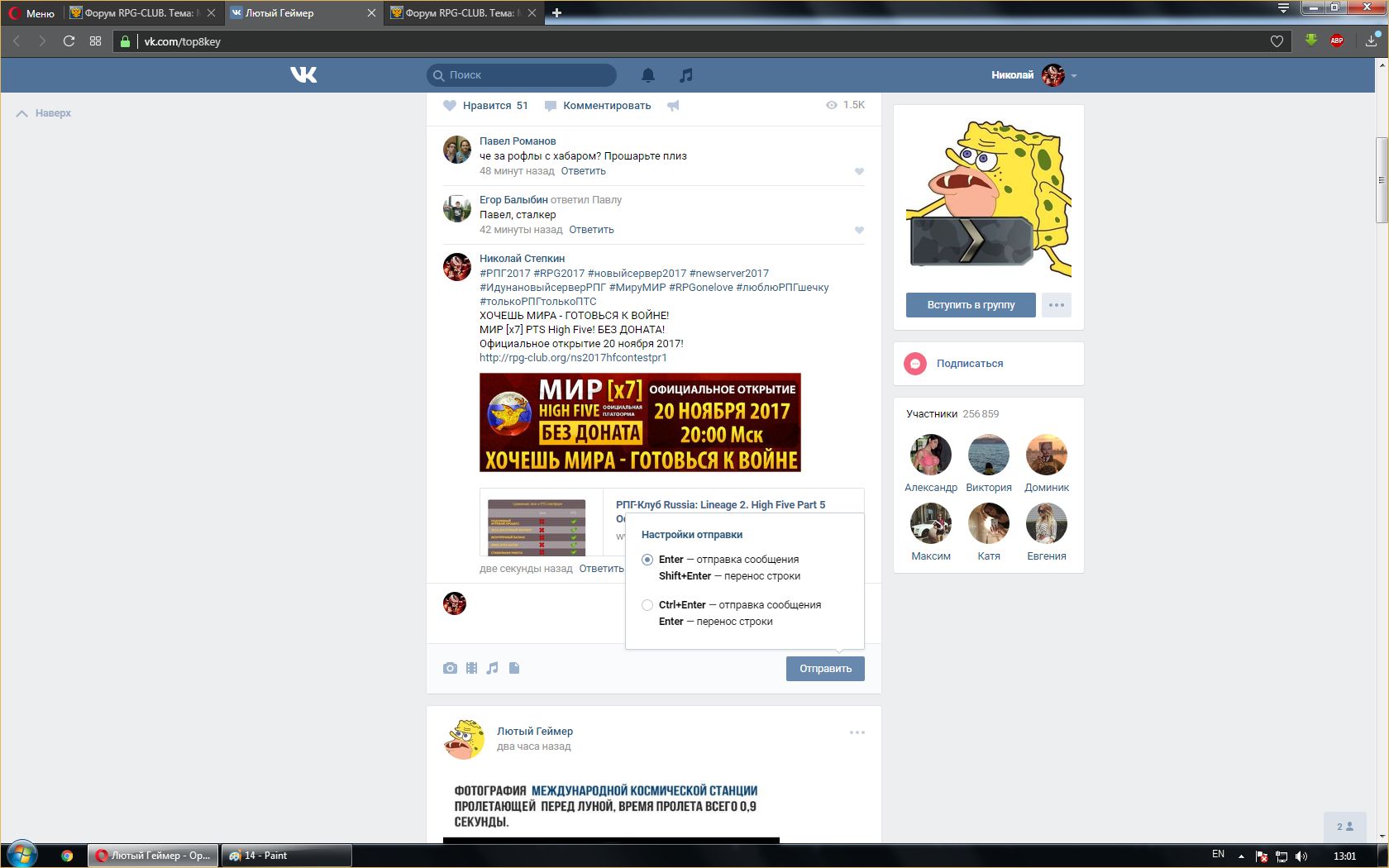The width and height of the screenshot is (1389, 868).
Task: Share the post with megaphone icon
Action: (x=673, y=106)
